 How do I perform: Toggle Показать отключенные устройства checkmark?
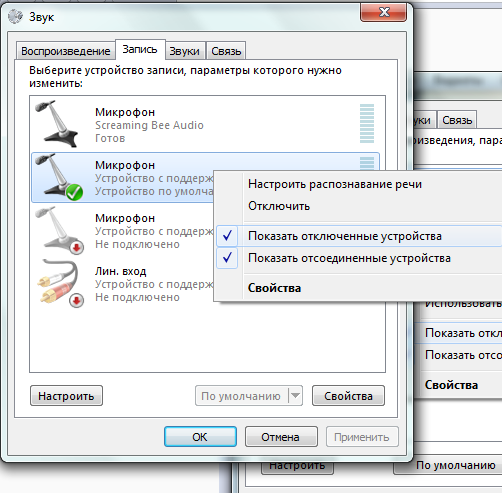[x=227, y=236]
